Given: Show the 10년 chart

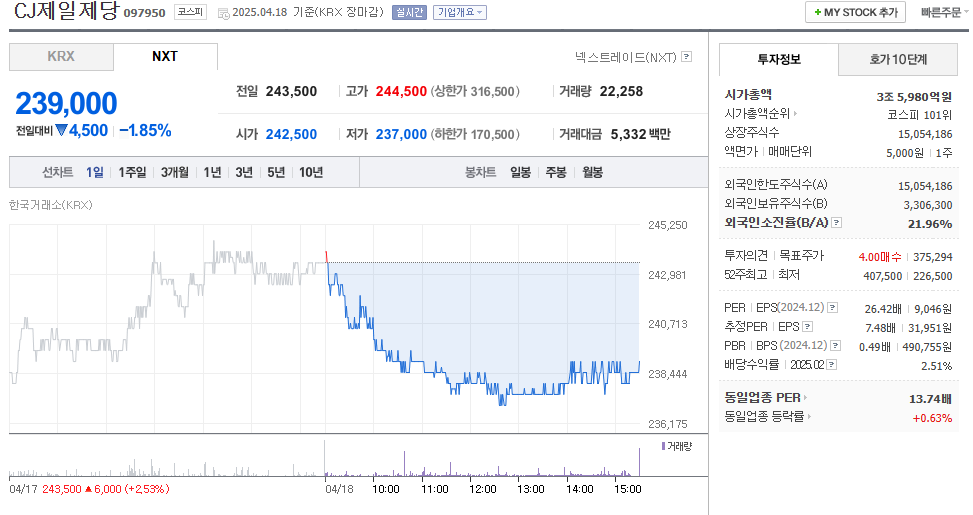Looking at the screenshot, I should click(311, 172).
